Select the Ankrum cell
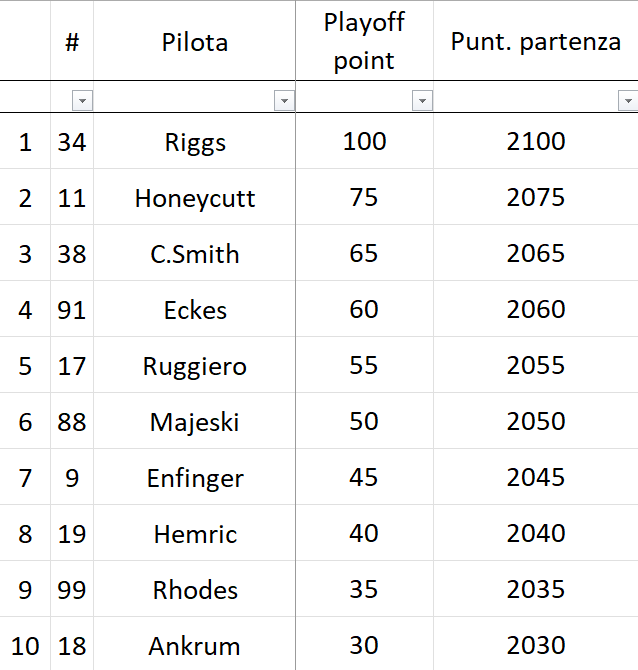This screenshot has height=670, width=638. pos(194,644)
